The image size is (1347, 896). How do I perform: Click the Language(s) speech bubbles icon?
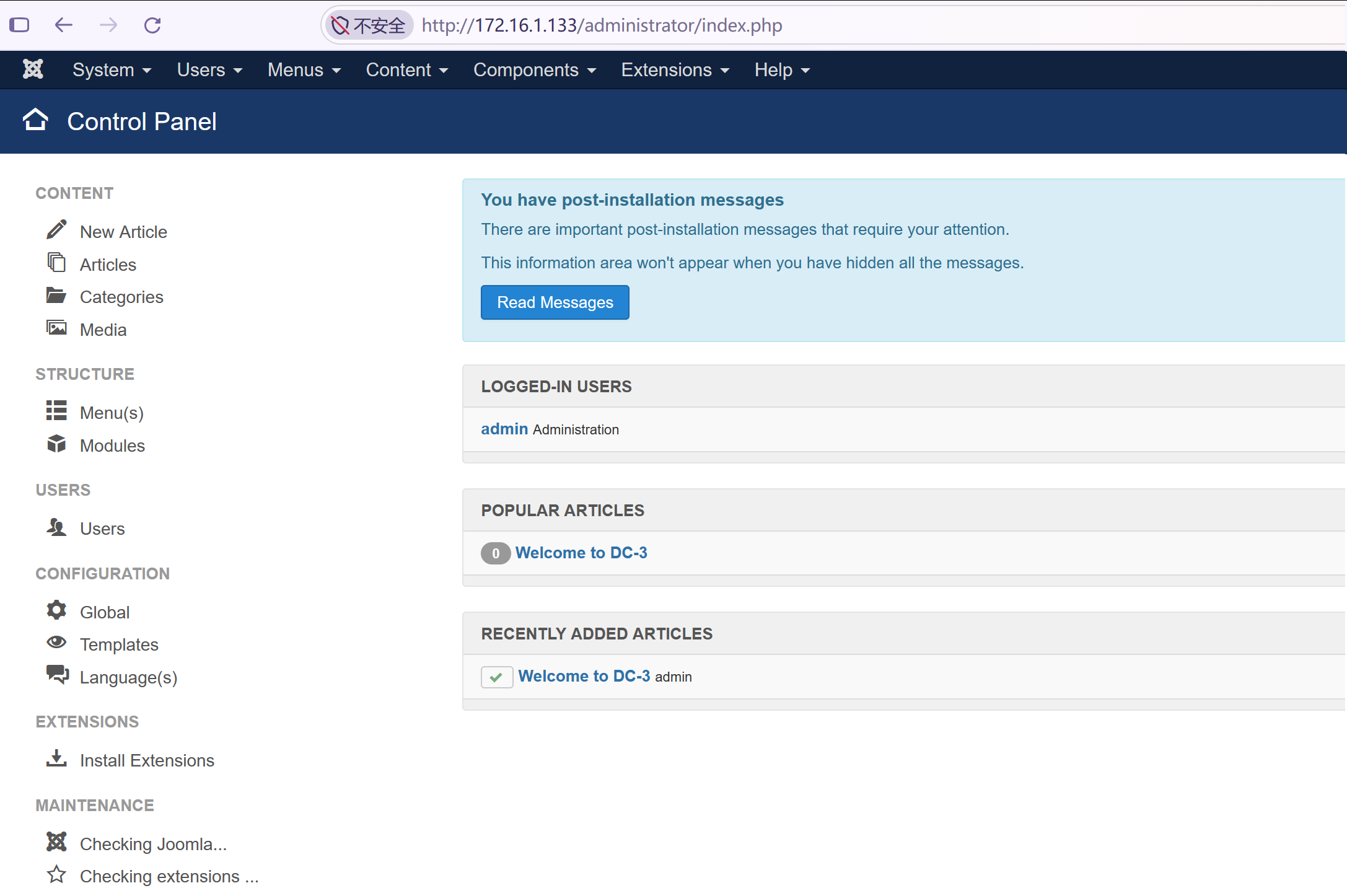[x=58, y=675]
